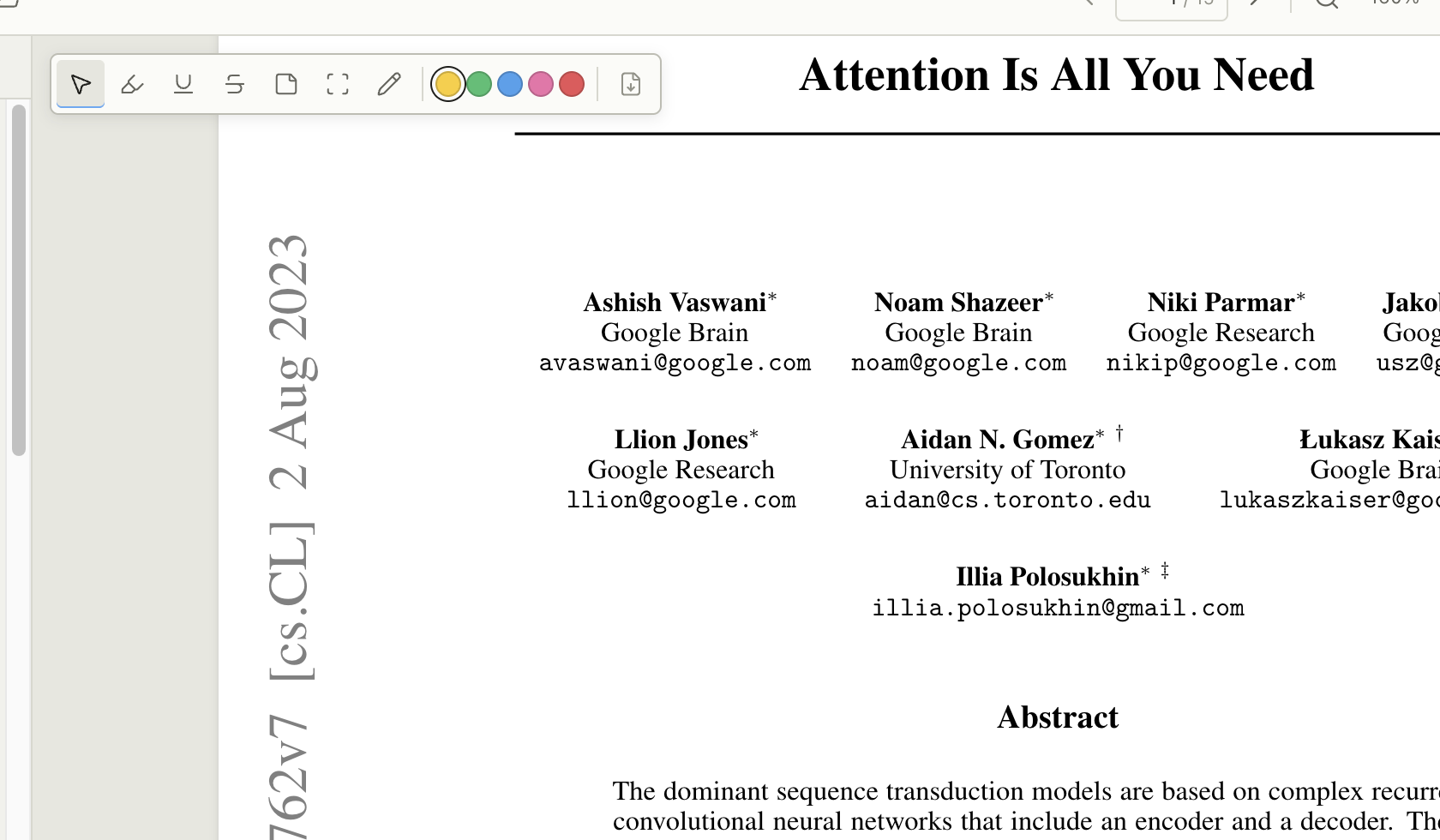The height and width of the screenshot is (840, 1440).
Task: Choose the green highlight color
Action: (x=479, y=84)
